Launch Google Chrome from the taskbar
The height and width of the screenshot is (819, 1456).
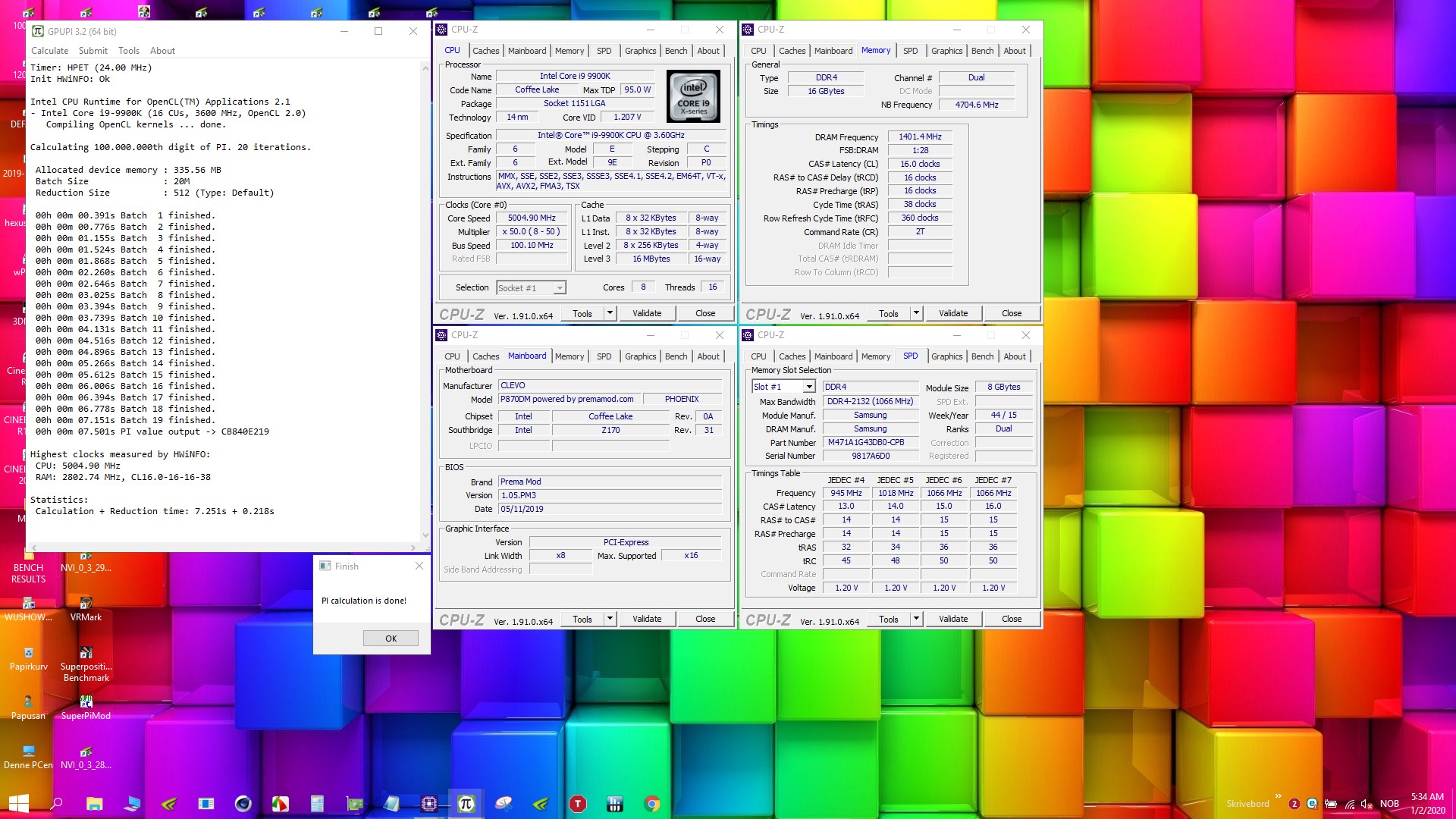[652, 804]
